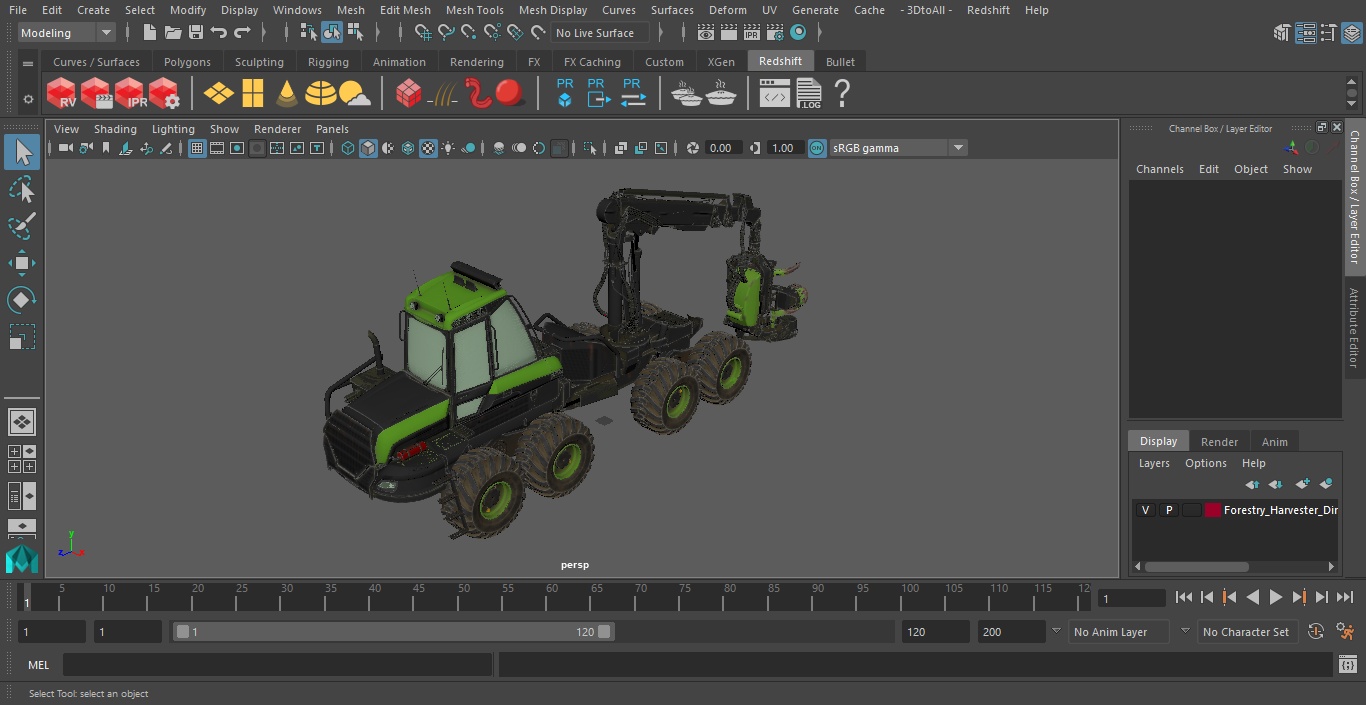
Task: Undo the last action
Action: pos(219,33)
